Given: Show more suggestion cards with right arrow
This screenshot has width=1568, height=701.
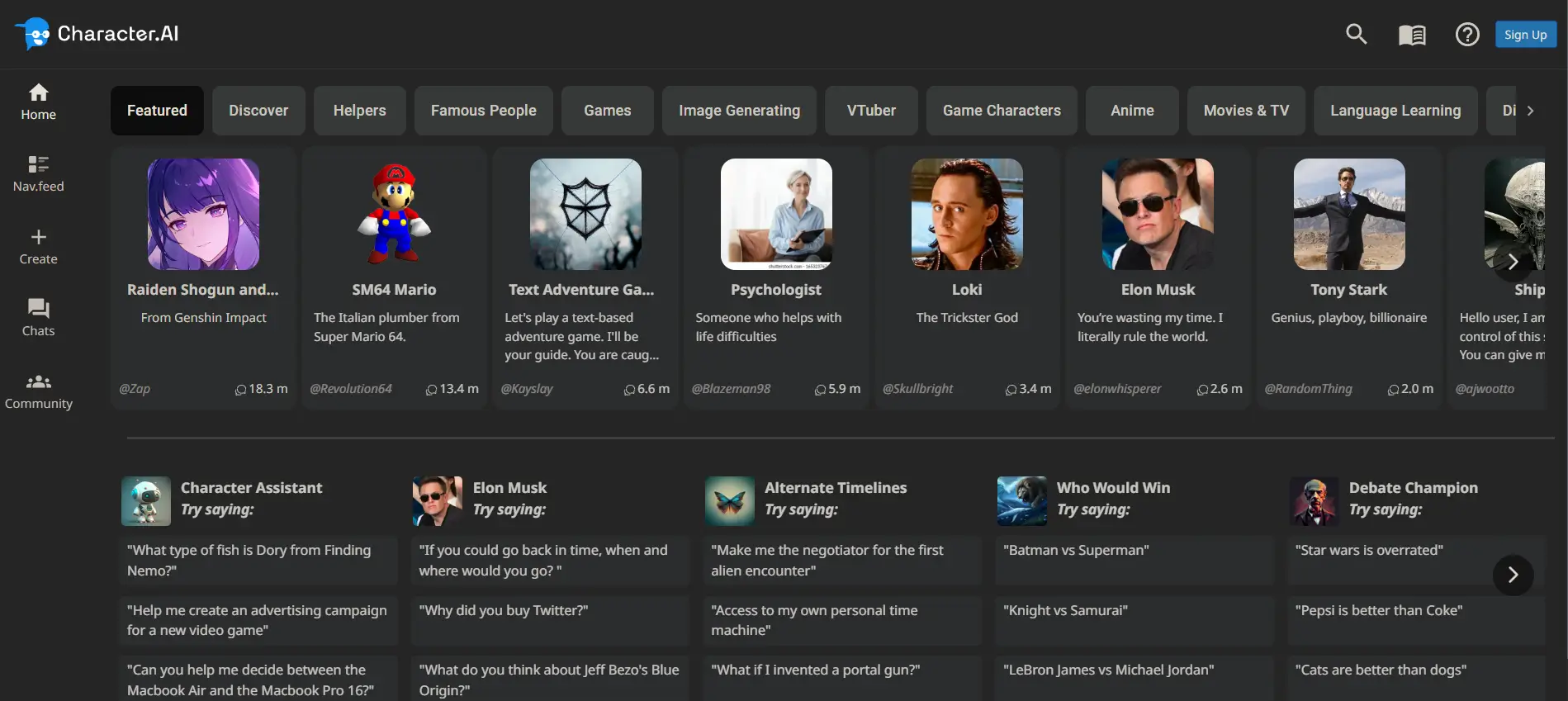Looking at the screenshot, I should pos(1513,575).
